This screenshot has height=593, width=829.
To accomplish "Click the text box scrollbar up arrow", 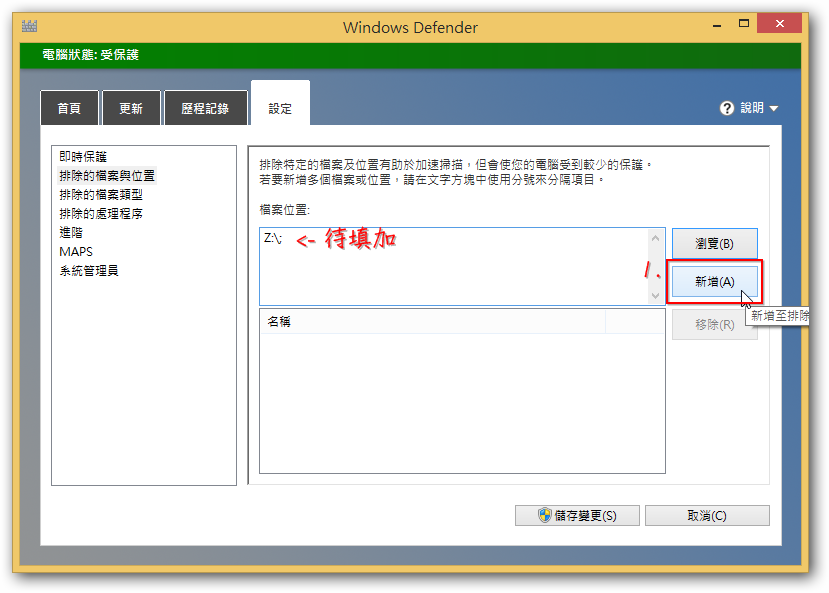I will tap(655, 239).
